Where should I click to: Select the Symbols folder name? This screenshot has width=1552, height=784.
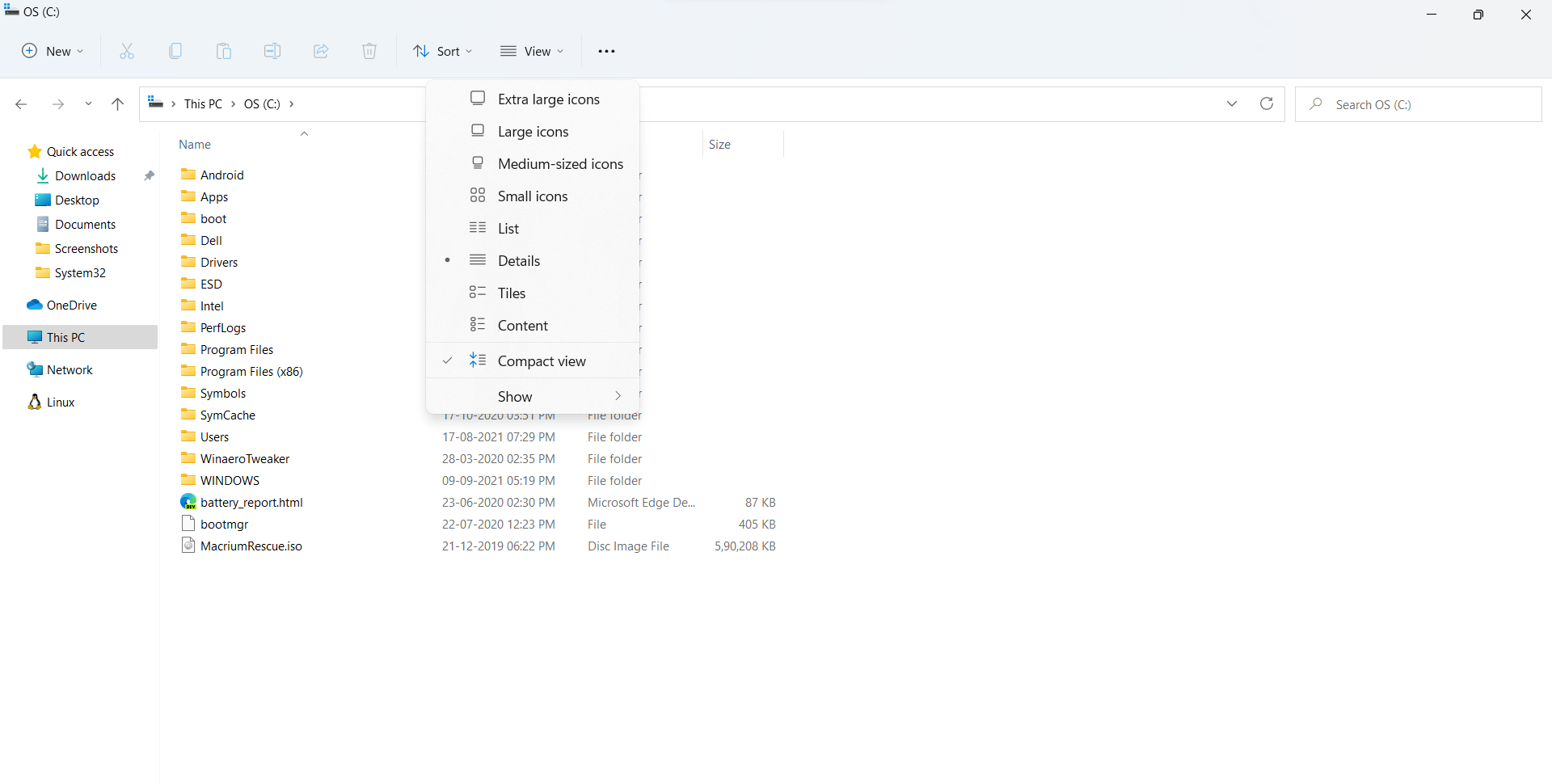tap(223, 394)
